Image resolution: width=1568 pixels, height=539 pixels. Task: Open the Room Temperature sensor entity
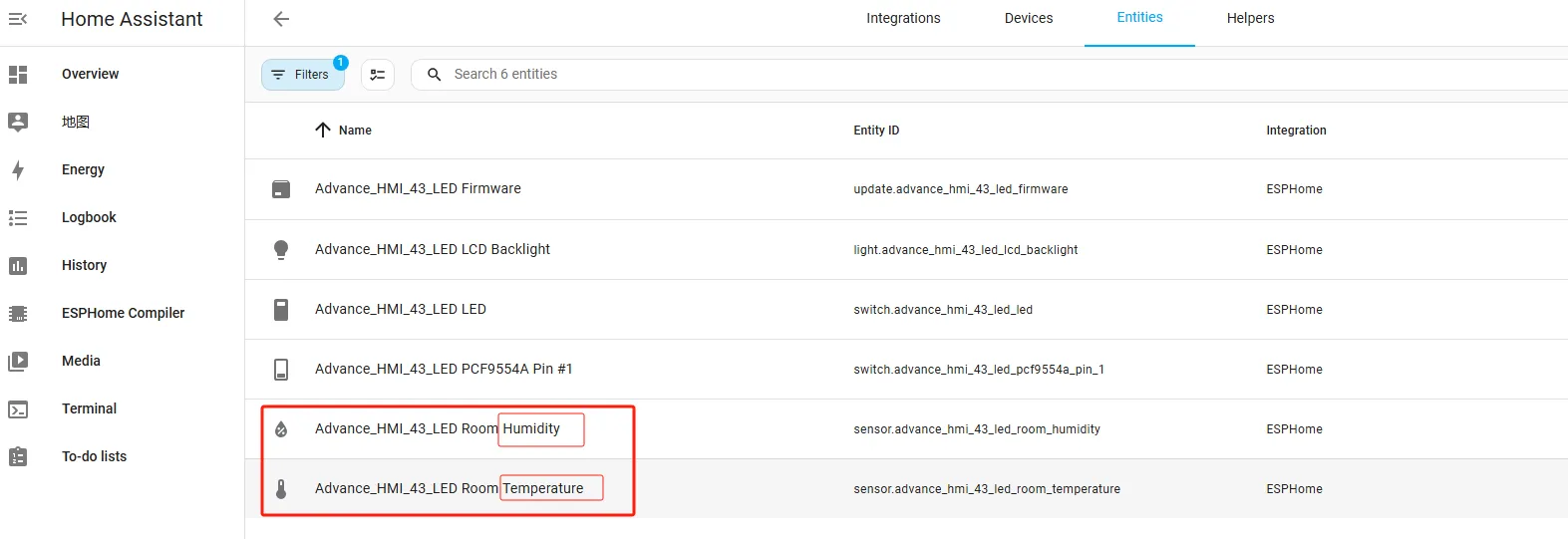[449, 488]
